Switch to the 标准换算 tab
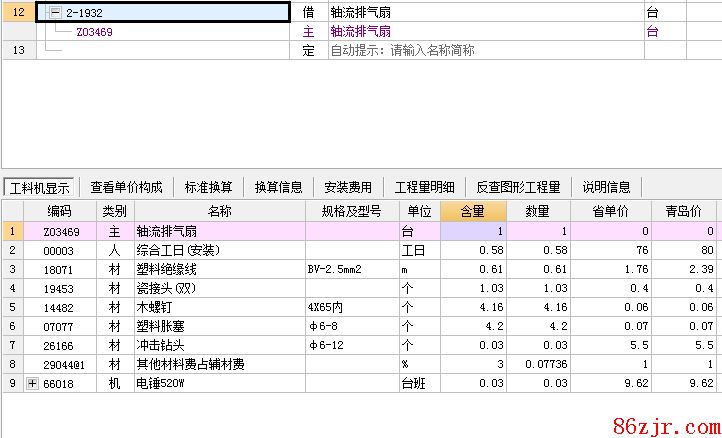The image size is (722, 438). click(208, 187)
